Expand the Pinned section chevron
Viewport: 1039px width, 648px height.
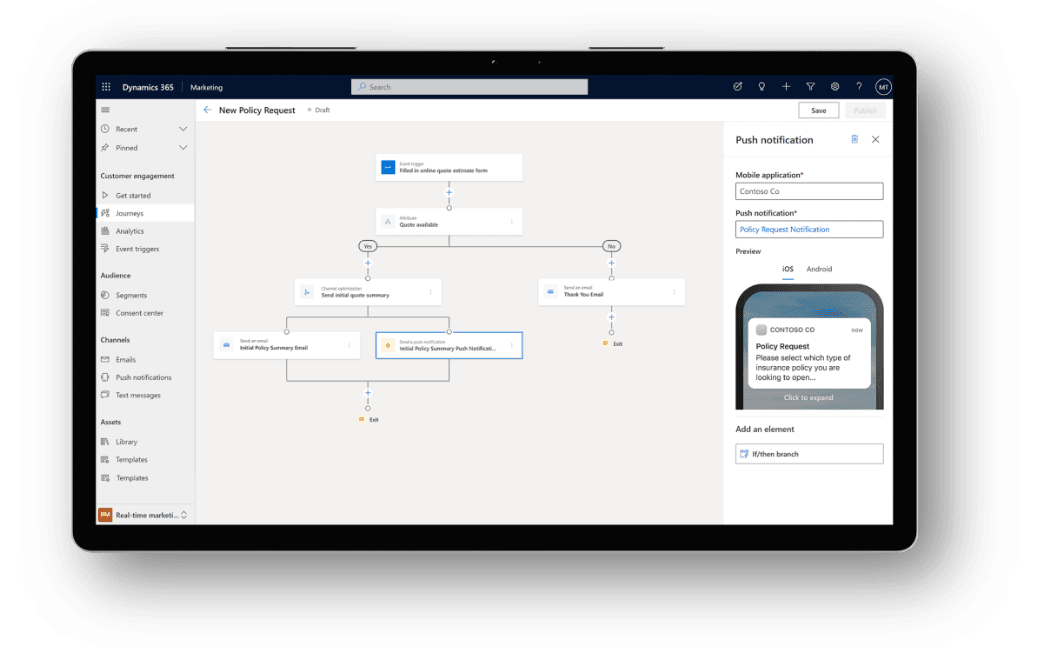coord(183,147)
